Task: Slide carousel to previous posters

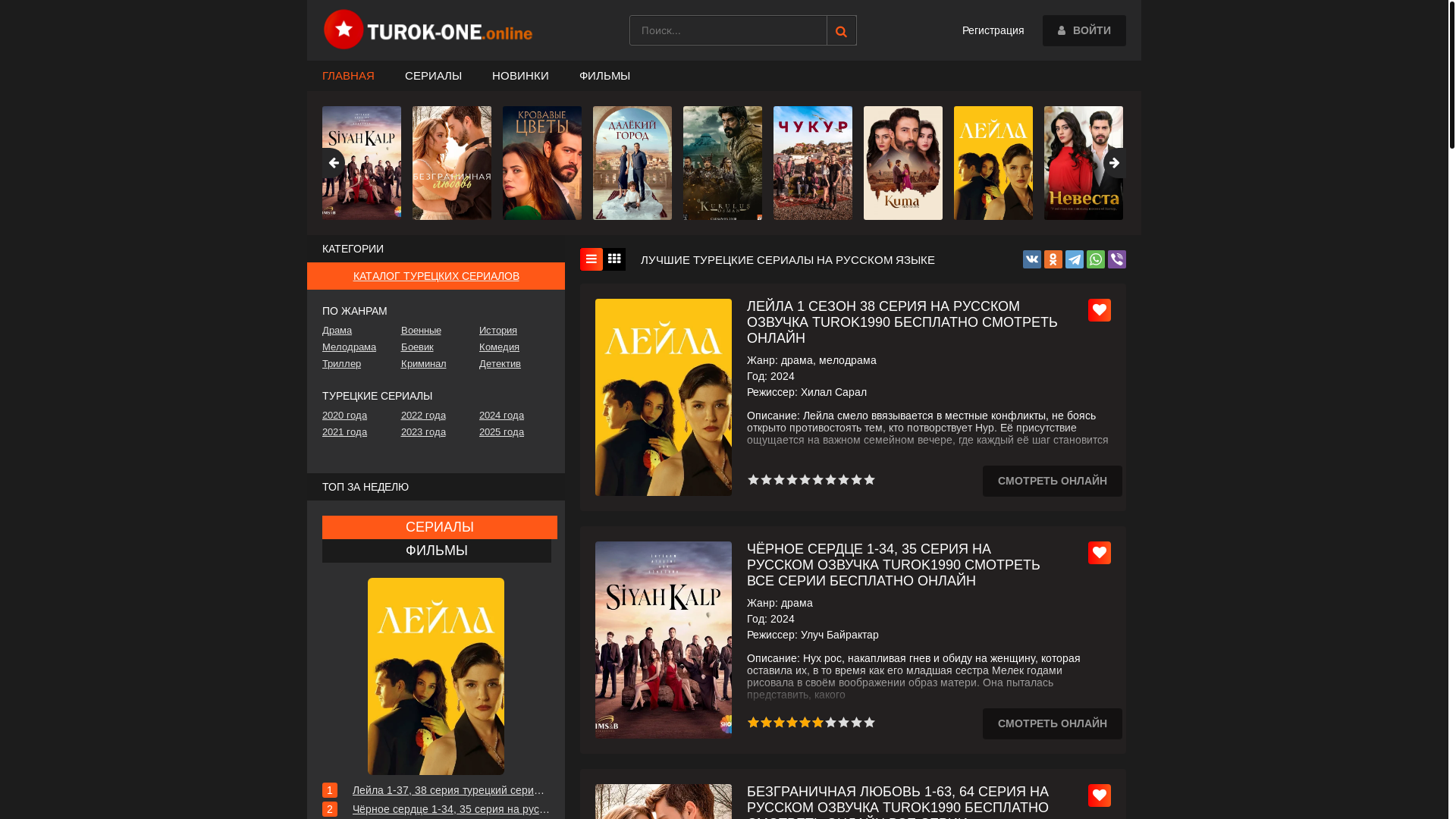Action: (334, 163)
